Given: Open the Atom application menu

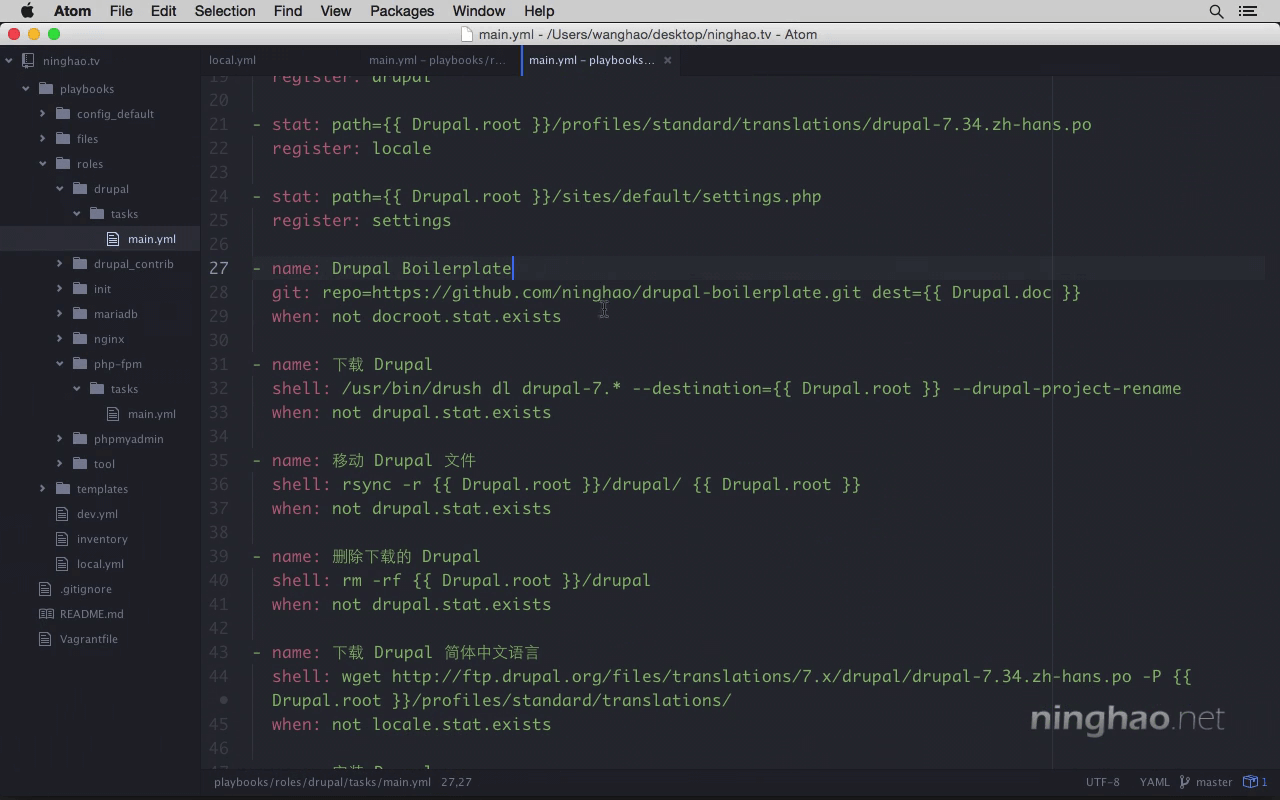Looking at the screenshot, I should point(72,11).
